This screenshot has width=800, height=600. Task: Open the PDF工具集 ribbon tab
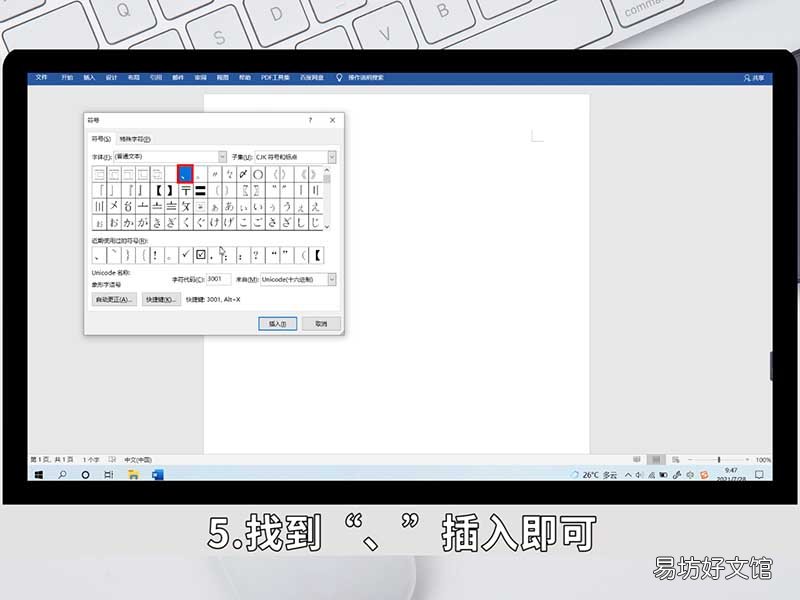point(275,78)
